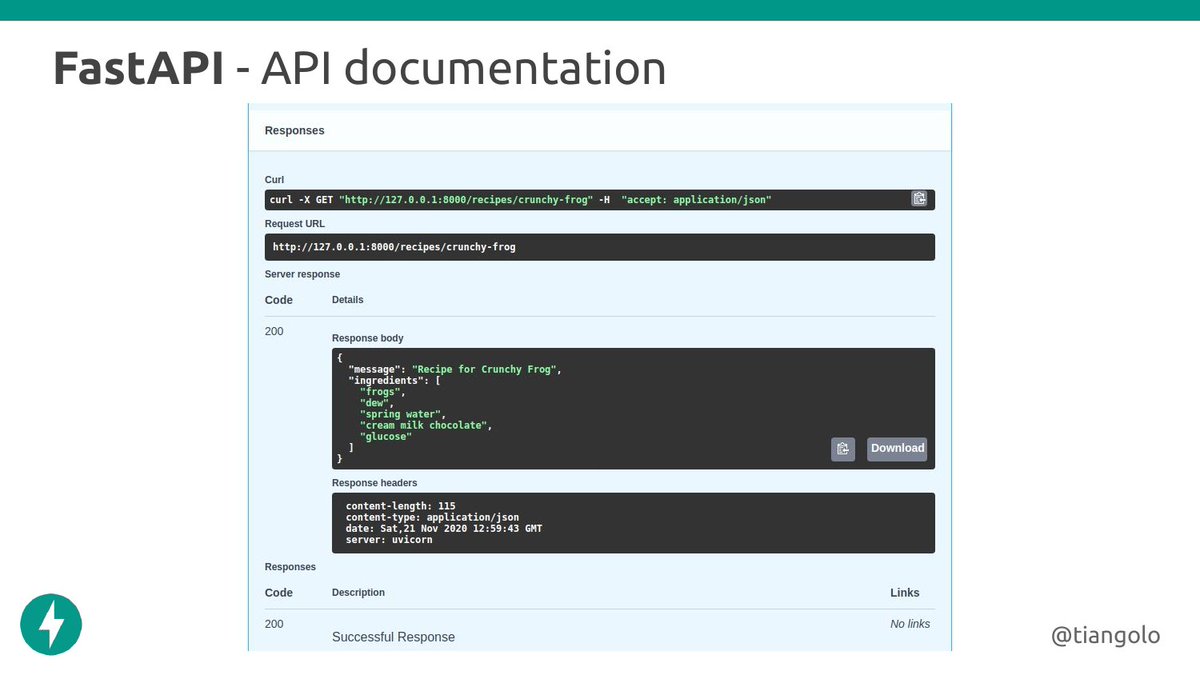This screenshot has height=675, width=1200.
Task: Select the date header line
Action: tap(444, 528)
